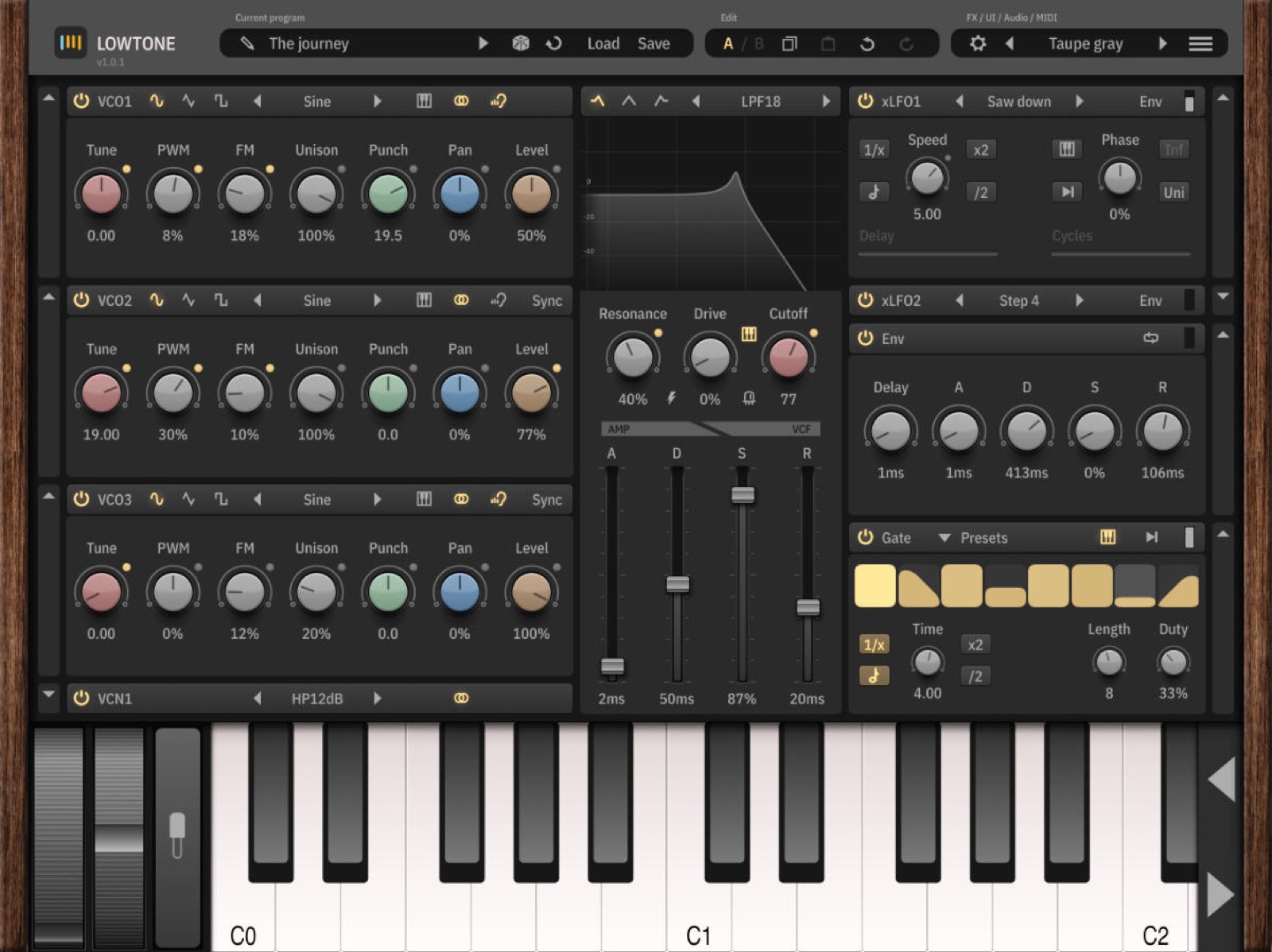
Task: Click the keyboard icon in the Gate header
Action: [1107, 537]
